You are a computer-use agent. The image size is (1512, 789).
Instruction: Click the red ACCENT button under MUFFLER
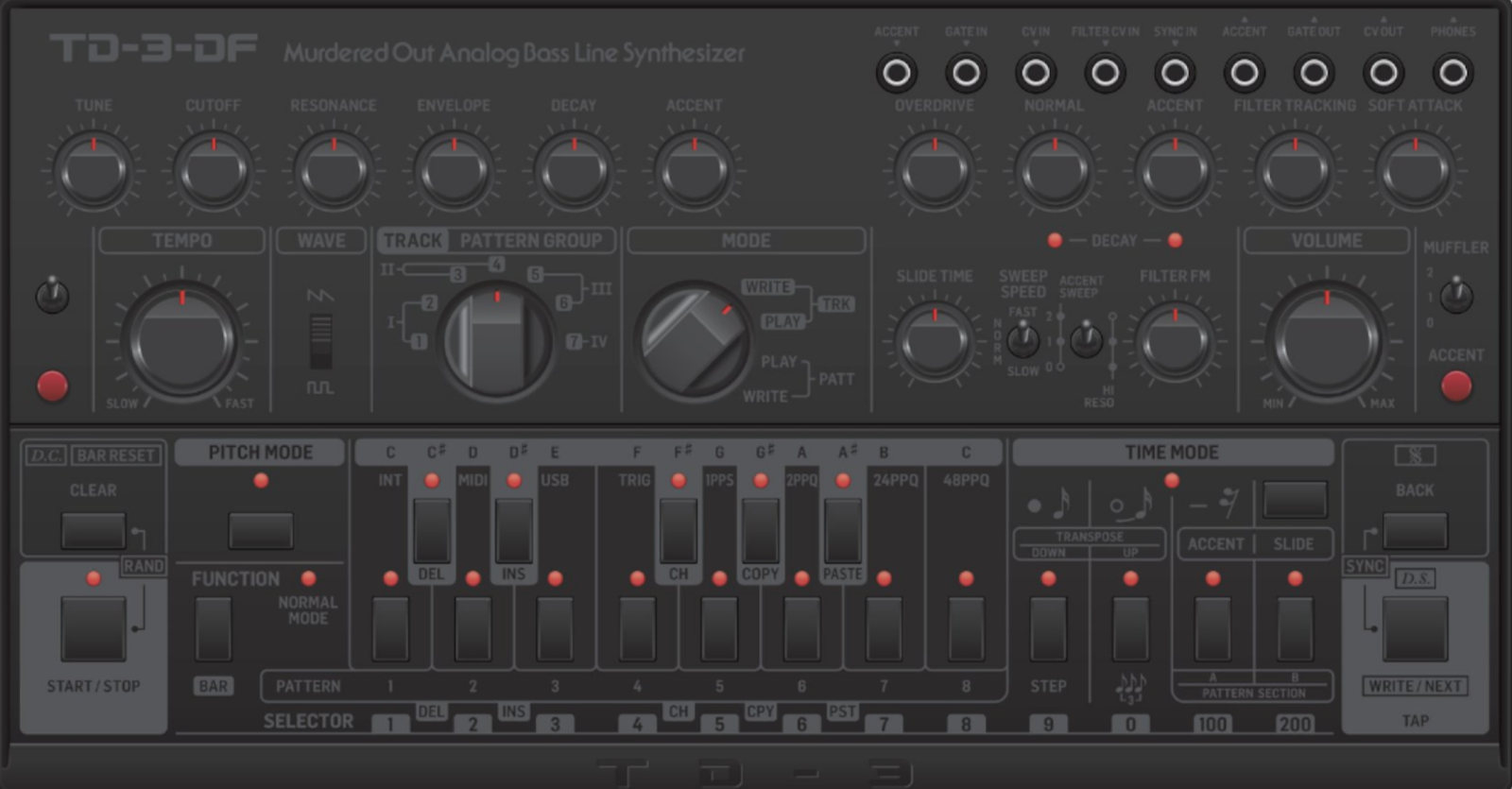click(x=1456, y=386)
